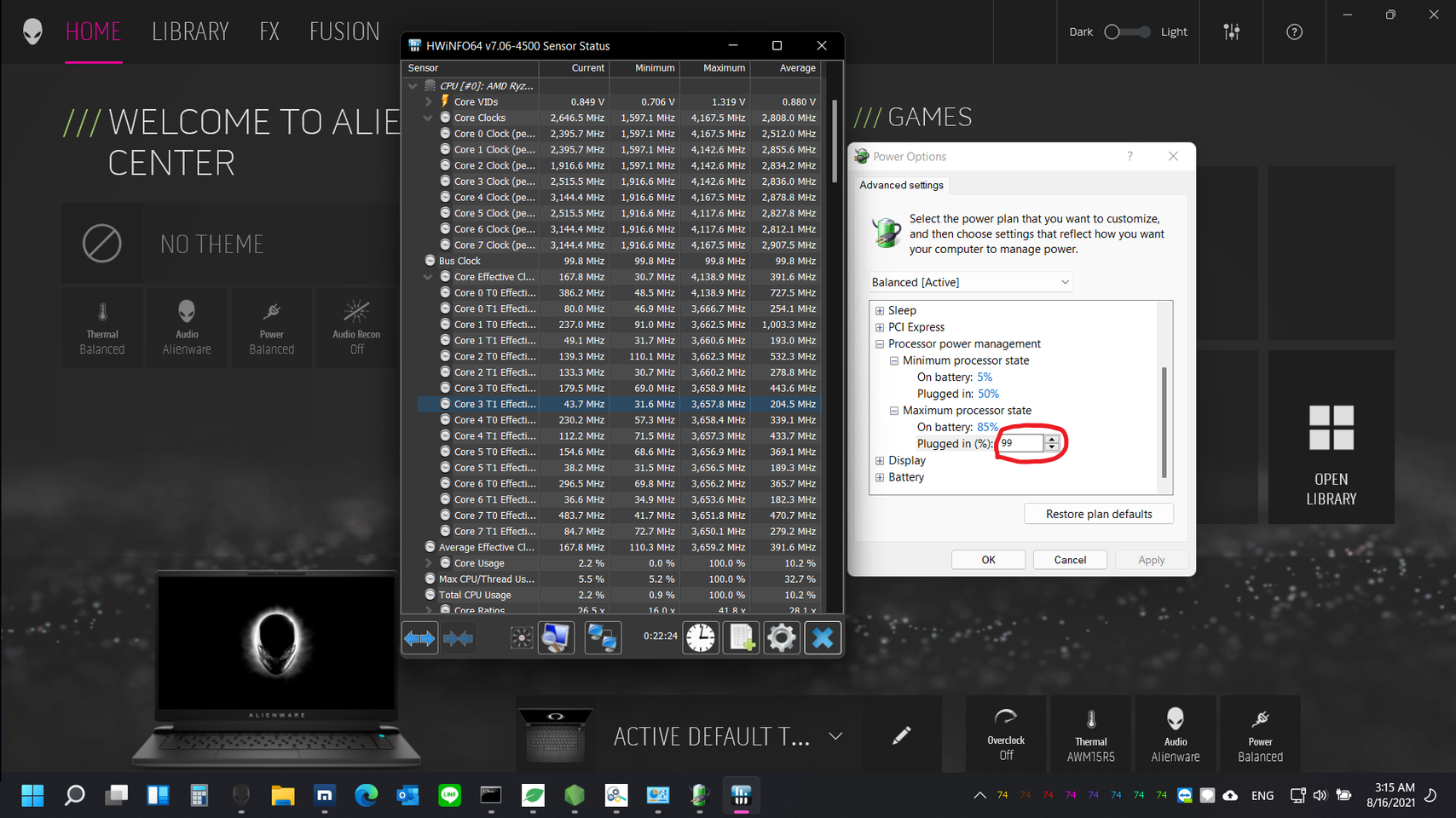Expand Sleep settings node

tap(880, 311)
